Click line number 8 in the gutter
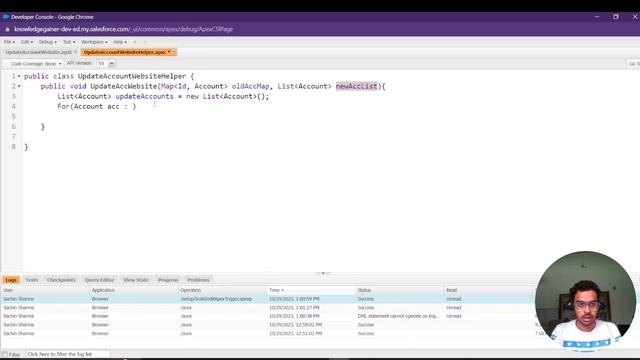 pos(13,147)
